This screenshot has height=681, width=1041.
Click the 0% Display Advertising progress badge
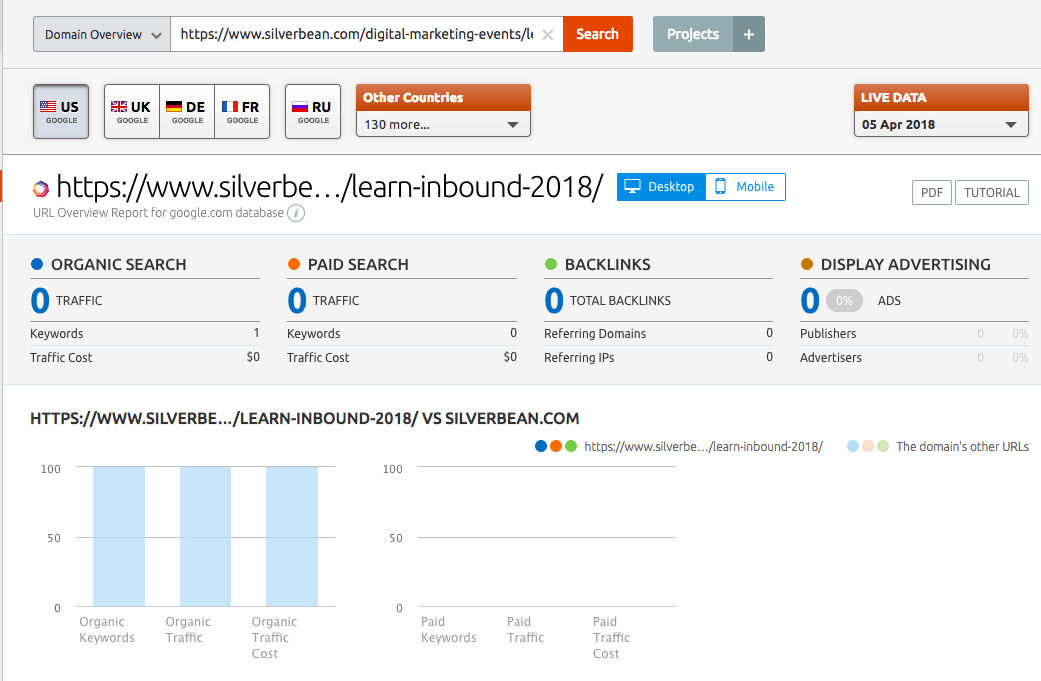845,300
